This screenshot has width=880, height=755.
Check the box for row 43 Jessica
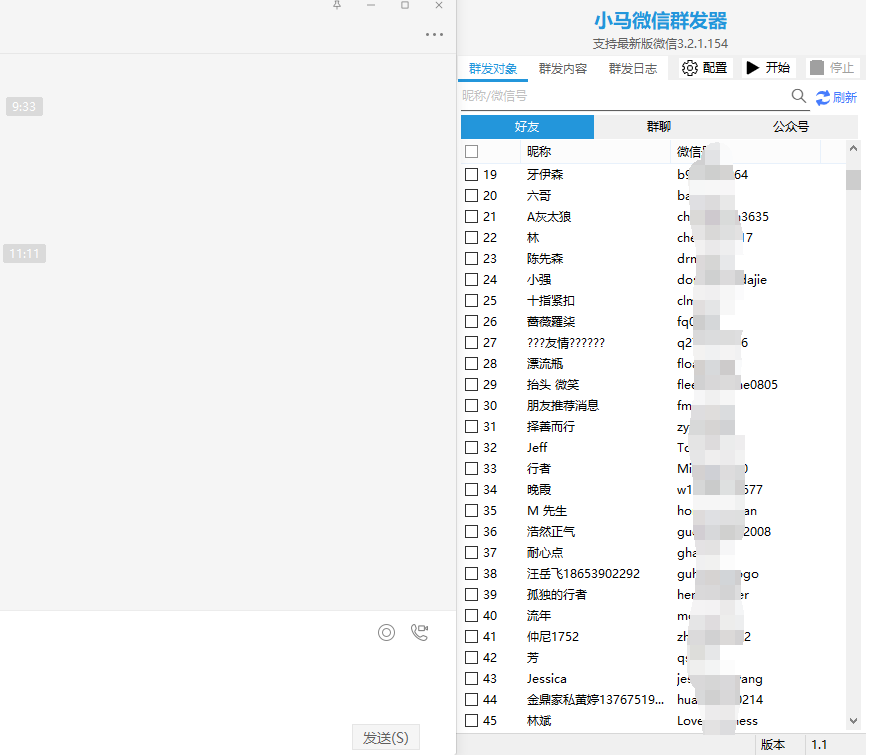[x=471, y=679]
